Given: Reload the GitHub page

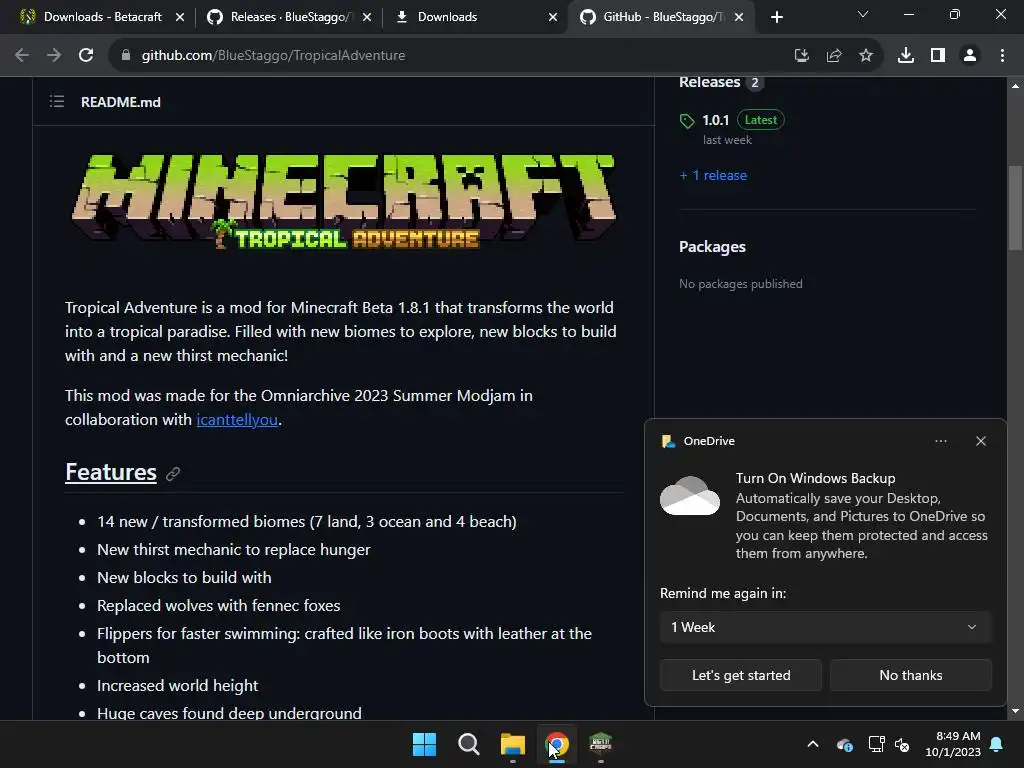Looking at the screenshot, I should [86, 56].
